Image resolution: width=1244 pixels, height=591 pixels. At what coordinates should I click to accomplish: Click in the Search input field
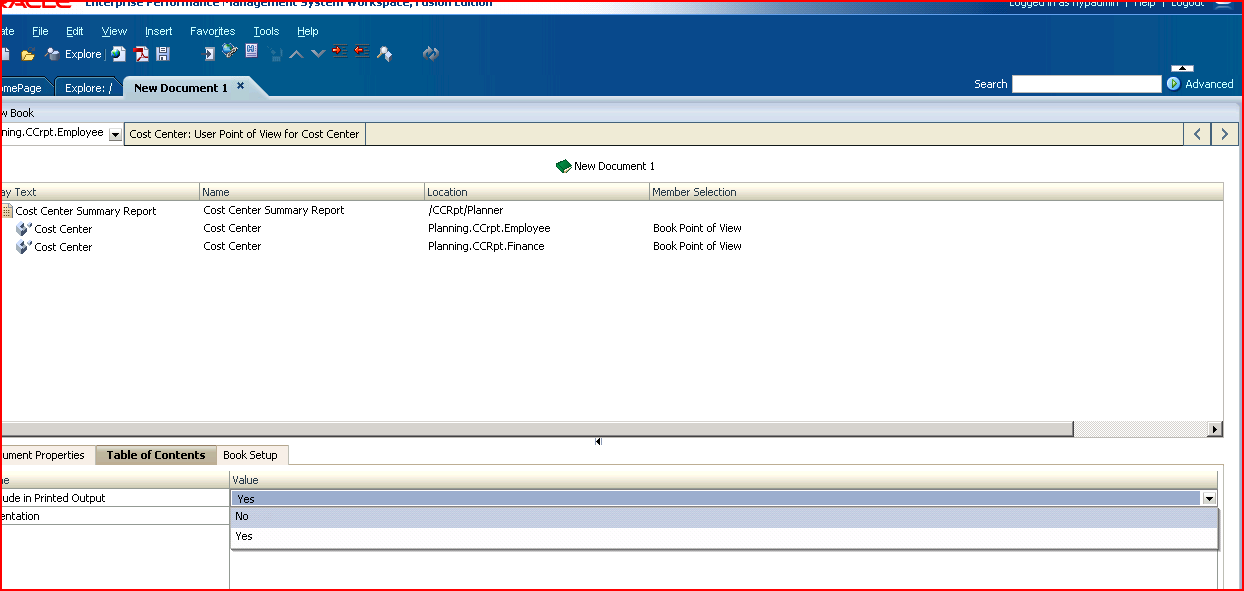(1087, 84)
